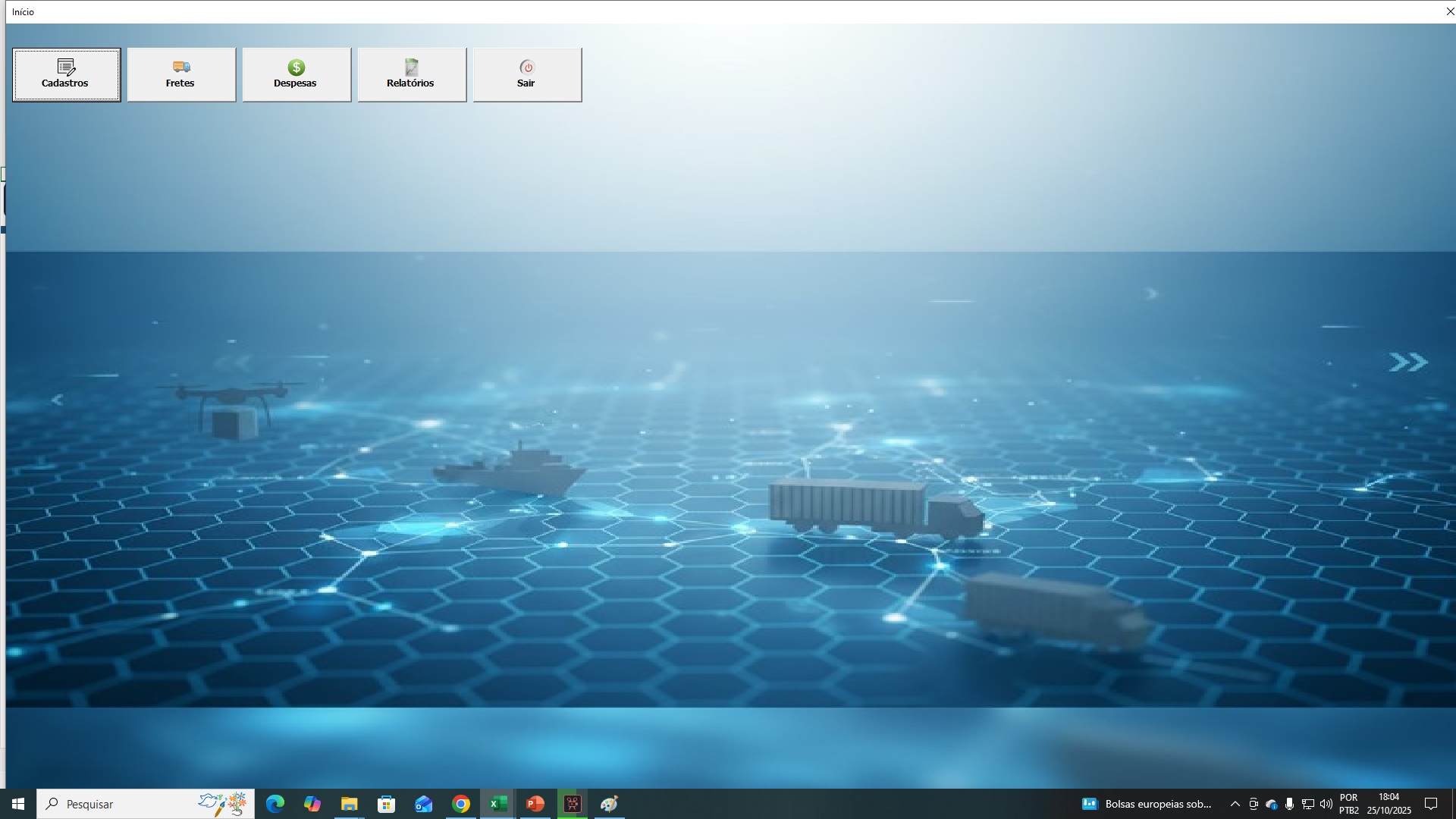Screen dimensions: 1456x819
Task: Open Outlook from the taskbar
Action: click(423, 804)
